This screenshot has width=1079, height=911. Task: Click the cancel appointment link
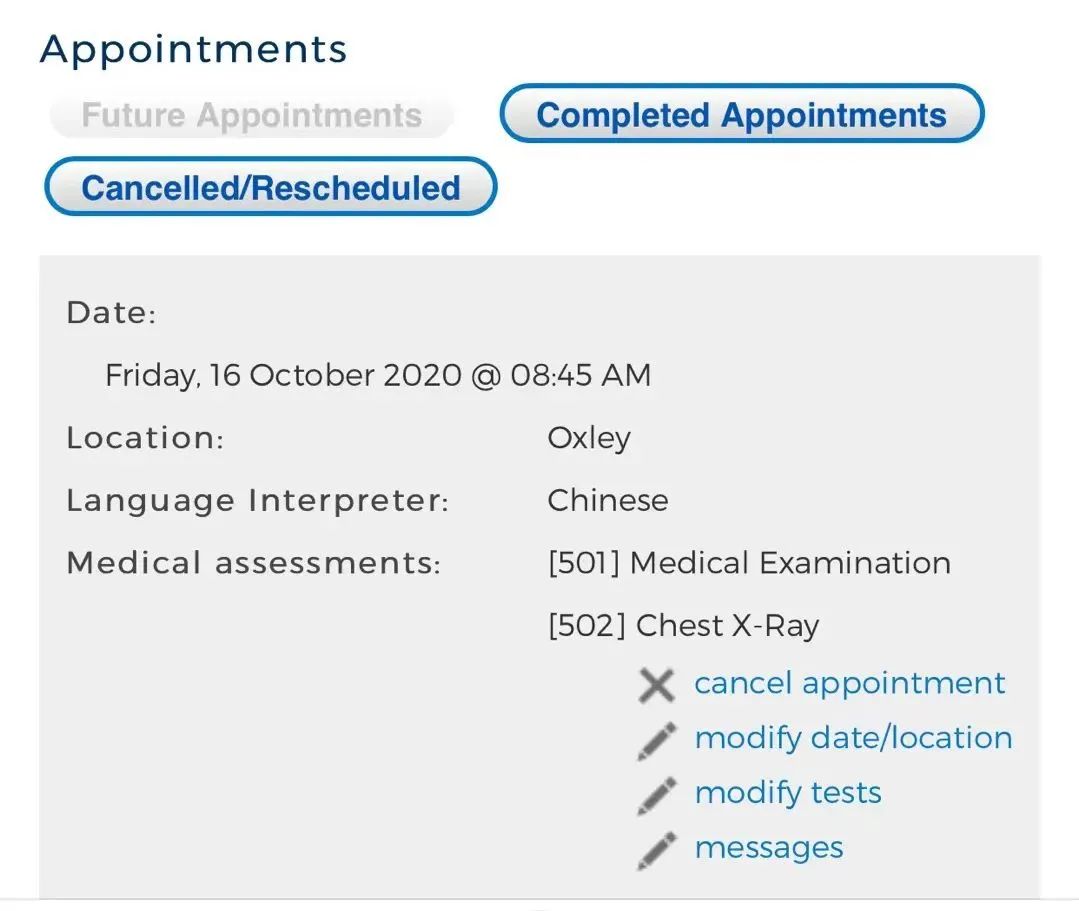(849, 683)
